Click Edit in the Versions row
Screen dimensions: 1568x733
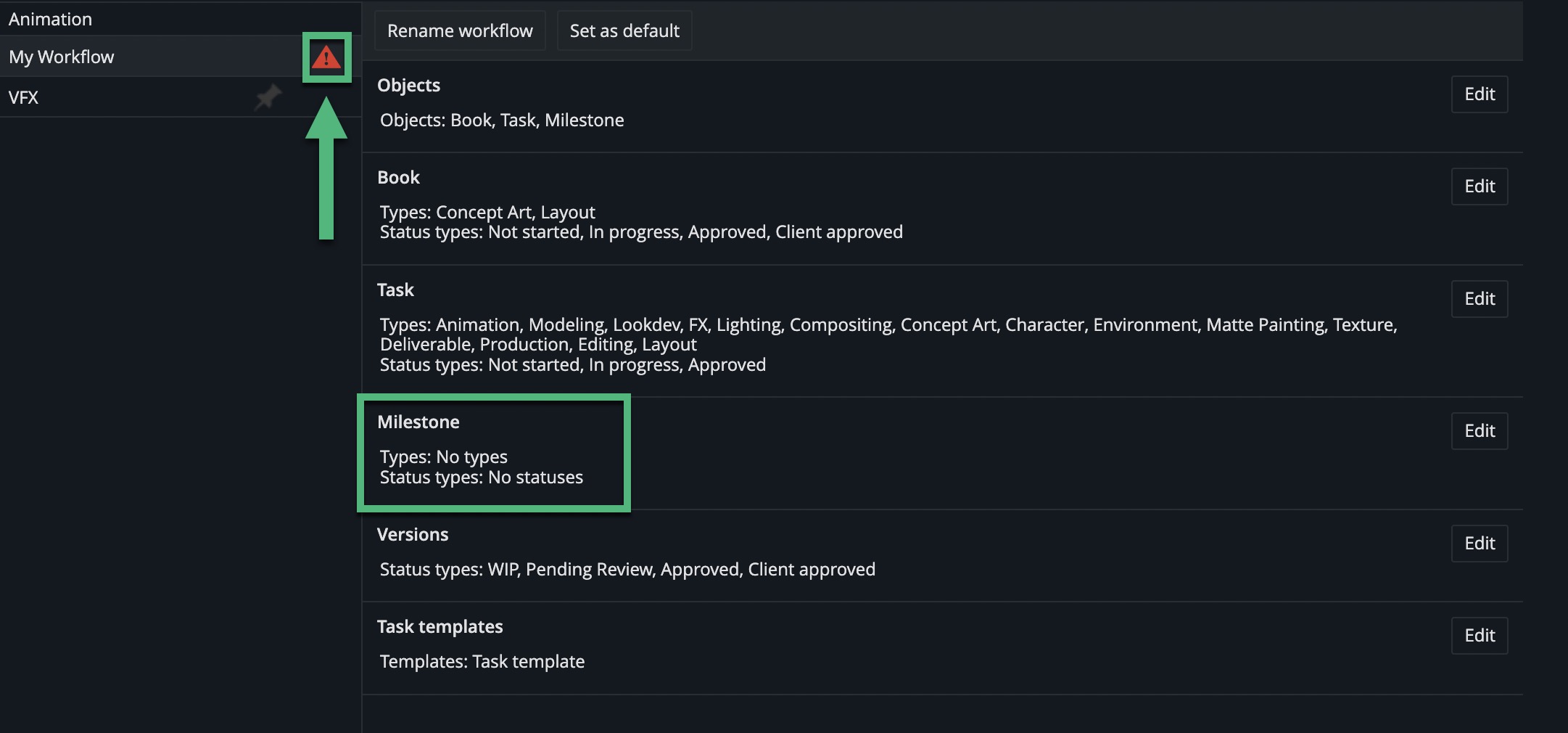(1479, 544)
